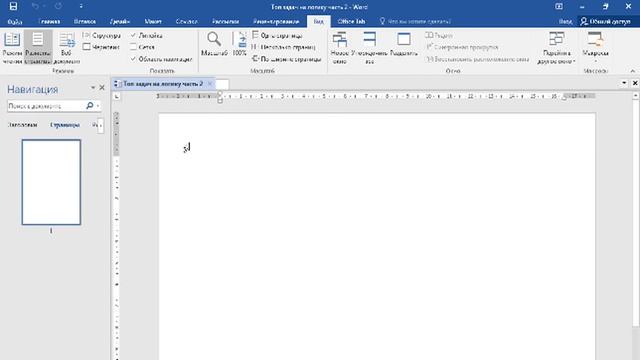Click Reset Window Position option
This screenshot has width=640, height=360.
pos(478,59)
